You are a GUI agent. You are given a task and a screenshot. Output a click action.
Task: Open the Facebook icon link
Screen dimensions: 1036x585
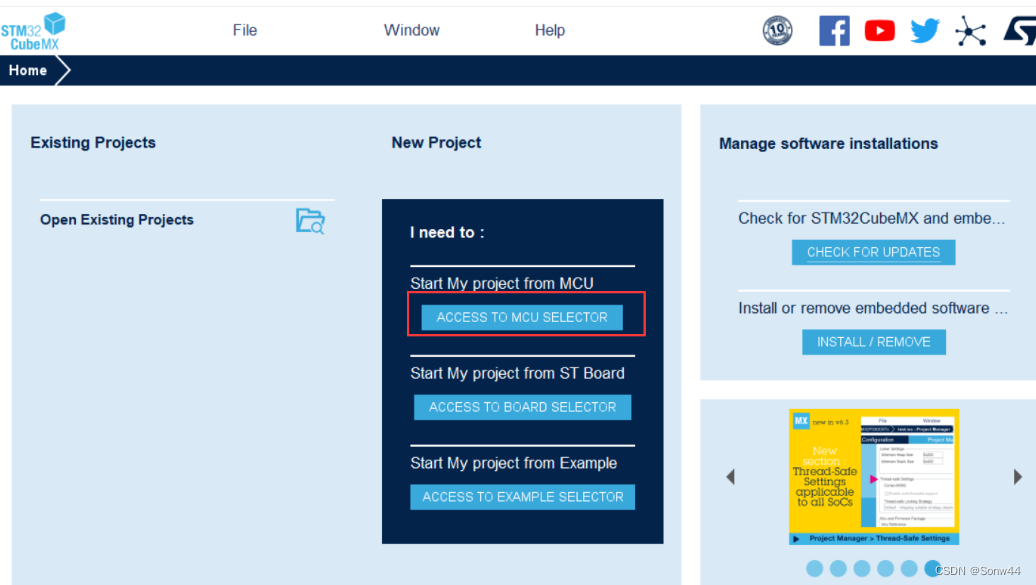[834, 30]
